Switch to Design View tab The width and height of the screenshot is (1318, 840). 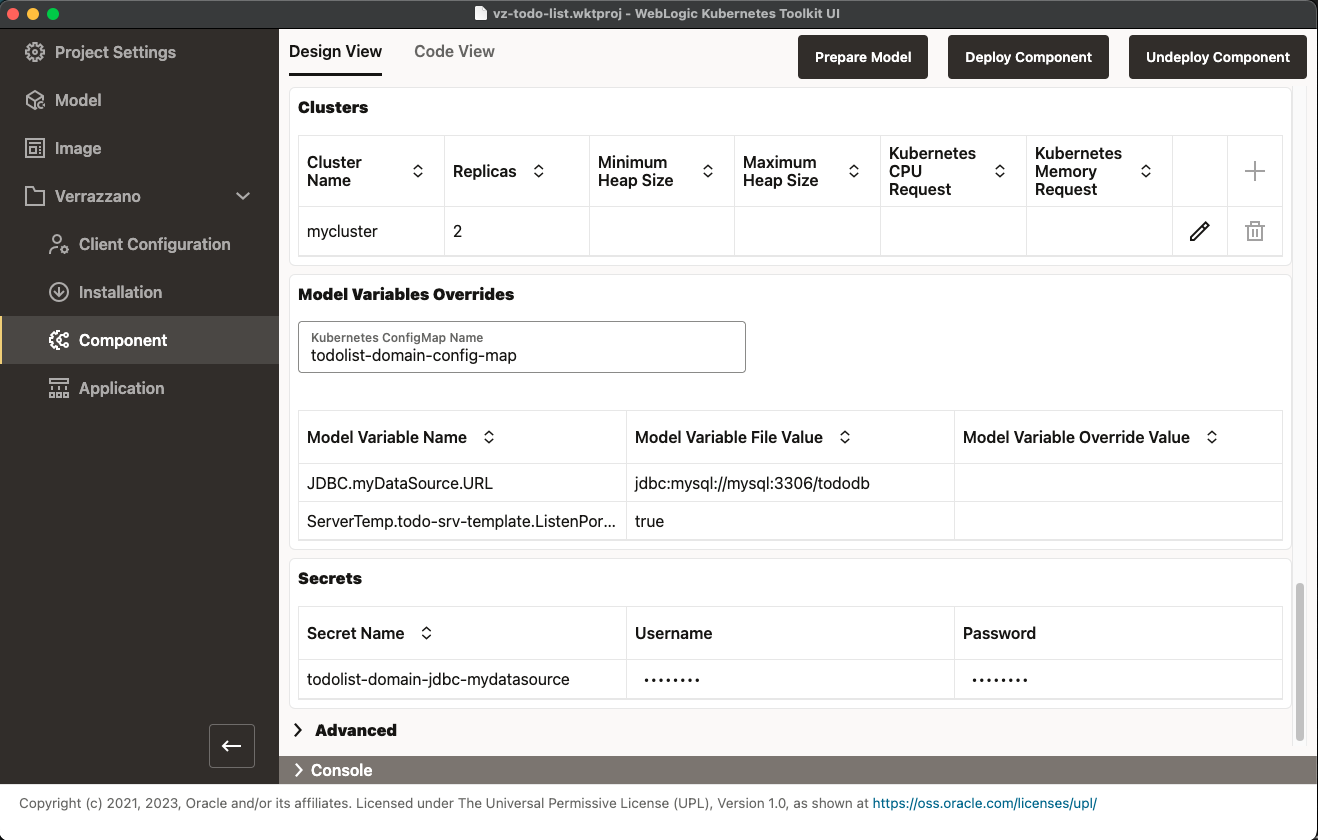pos(335,52)
